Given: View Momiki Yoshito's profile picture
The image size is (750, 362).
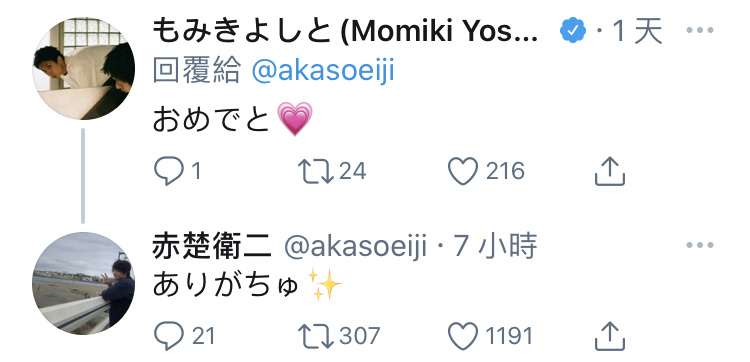Looking at the screenshot, I should 84,68.
